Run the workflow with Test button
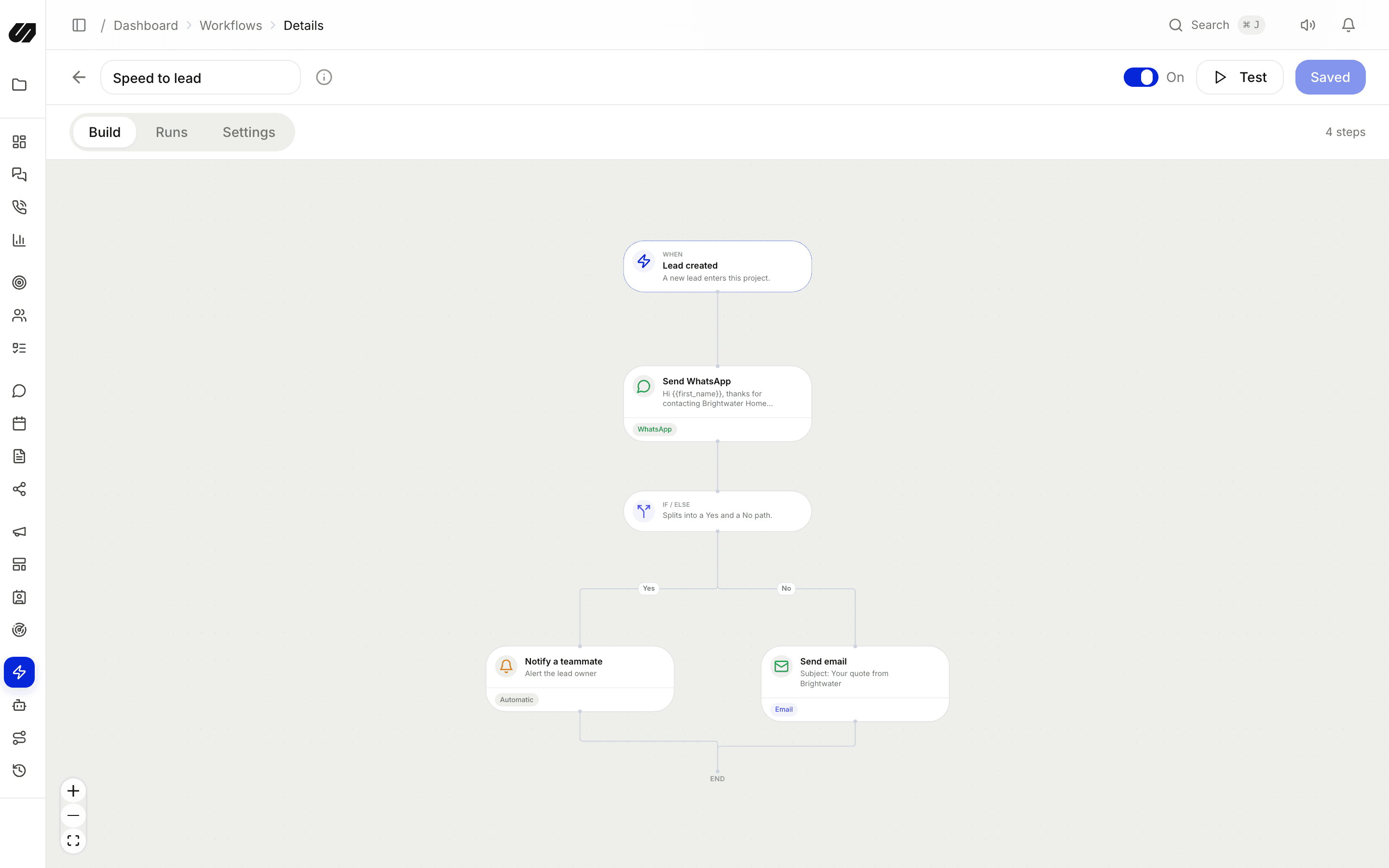The height and width of the screenshot is (868, 1389). click(1240, 78)
